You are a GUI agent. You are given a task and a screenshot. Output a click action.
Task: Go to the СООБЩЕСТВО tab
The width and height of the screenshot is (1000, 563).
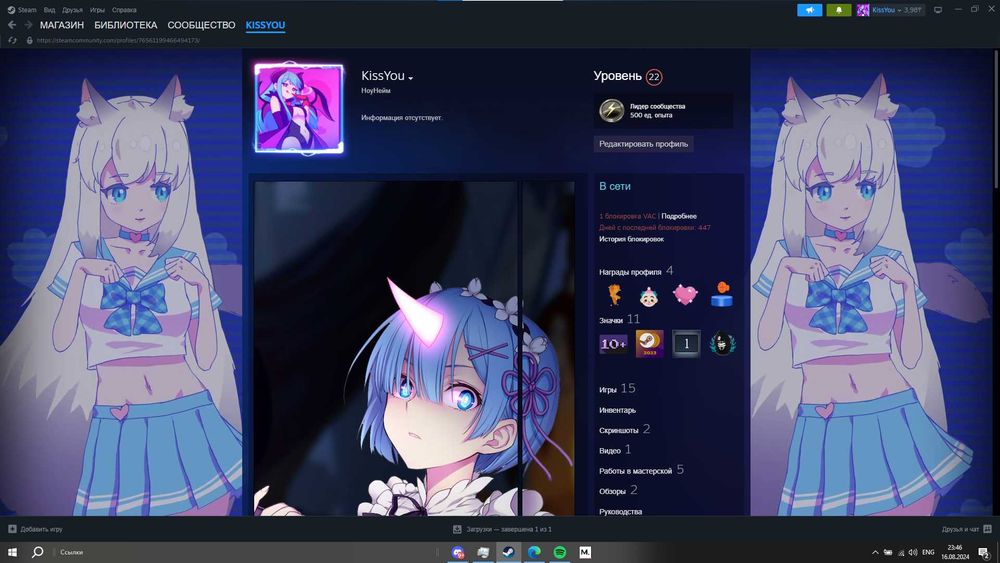pos(201,25)
